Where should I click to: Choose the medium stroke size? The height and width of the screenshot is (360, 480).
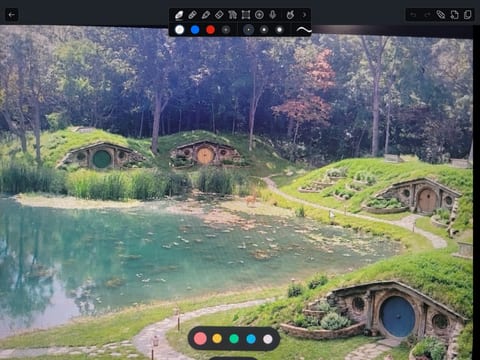click(x=264, y=30)
